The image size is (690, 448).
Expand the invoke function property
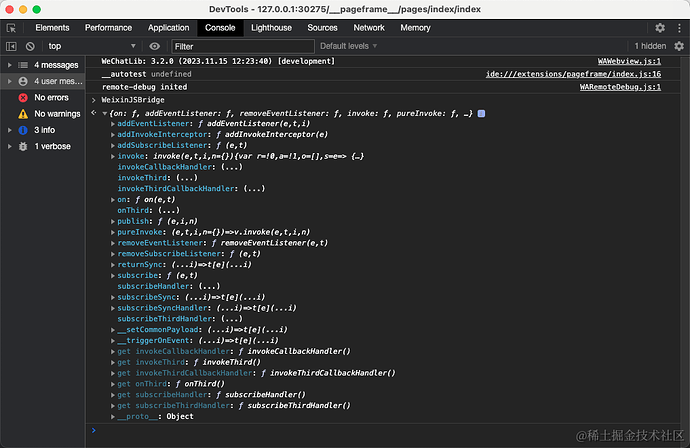(113, 156)
